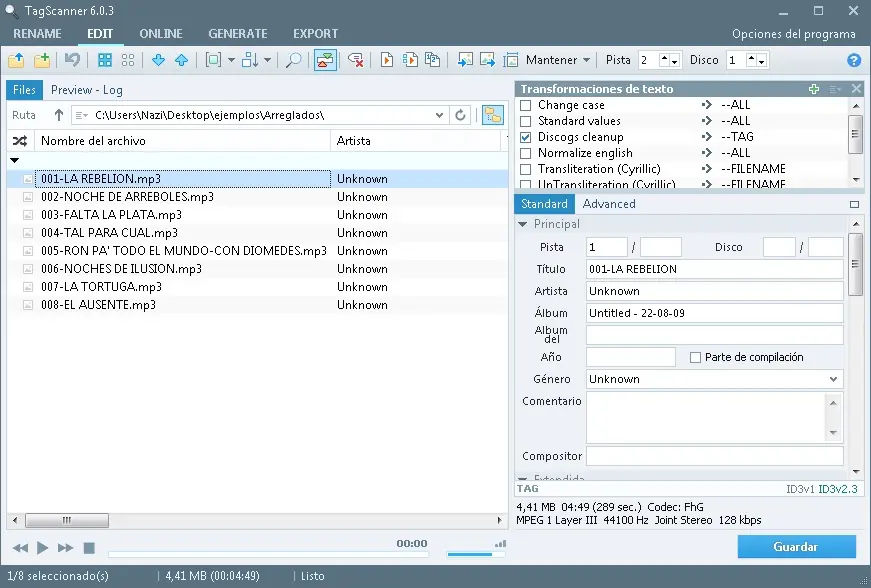Stop audio playback
The image size is (871, 588).
(89, 548)
